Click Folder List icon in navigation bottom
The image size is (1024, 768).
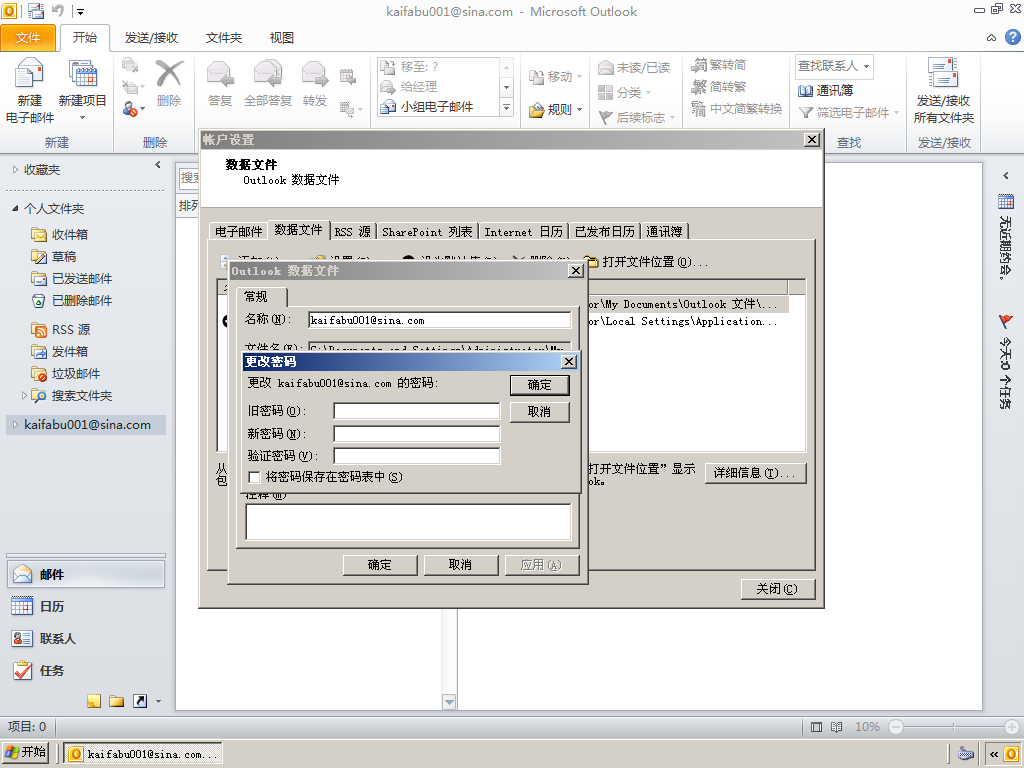coord(117,701)
